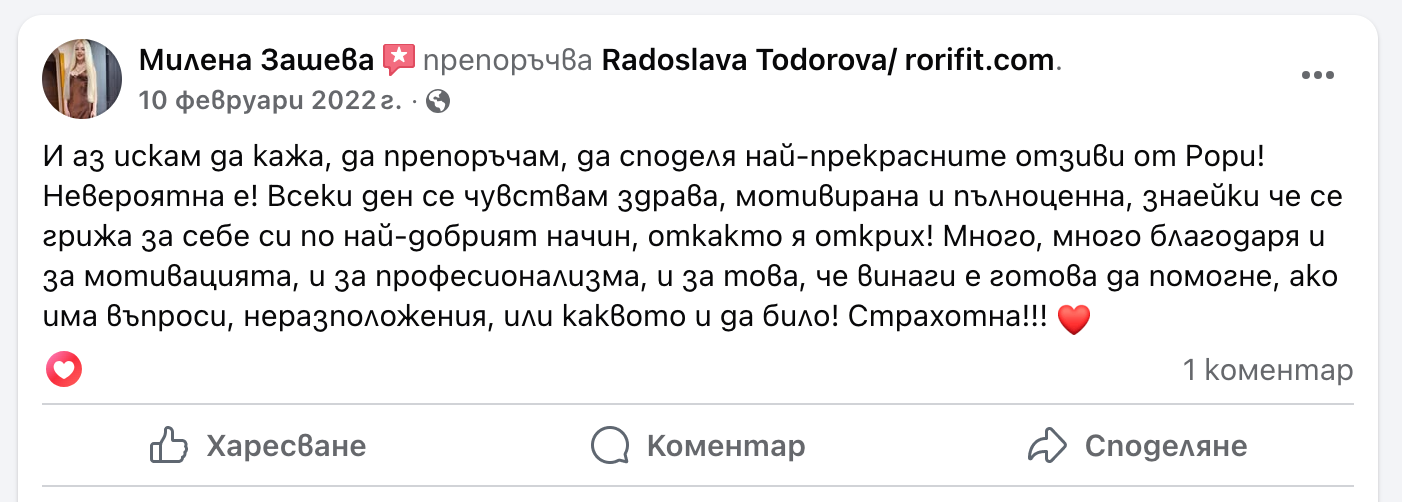Click the recommendation star badge icon

(398, 60)
